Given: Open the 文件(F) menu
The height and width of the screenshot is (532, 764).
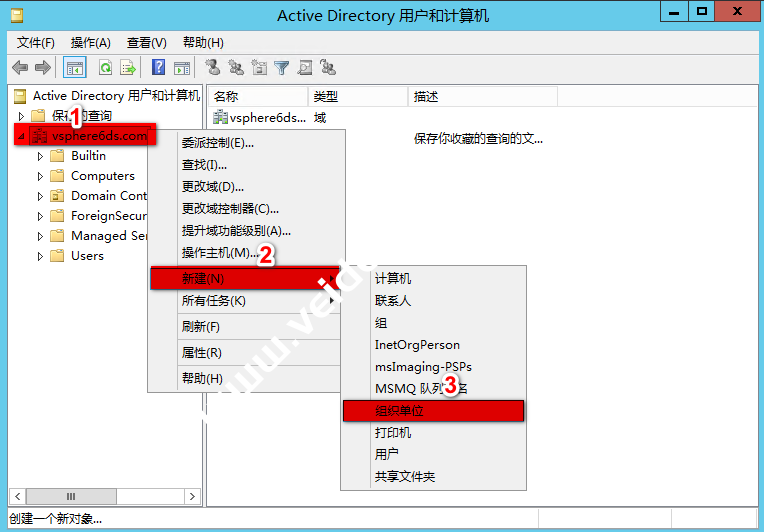Looking at the screenshot, I should (x=36, y=43).
